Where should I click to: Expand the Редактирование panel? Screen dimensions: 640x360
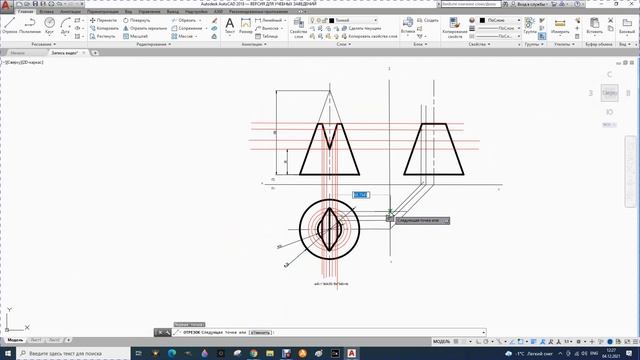click(153, 44)
